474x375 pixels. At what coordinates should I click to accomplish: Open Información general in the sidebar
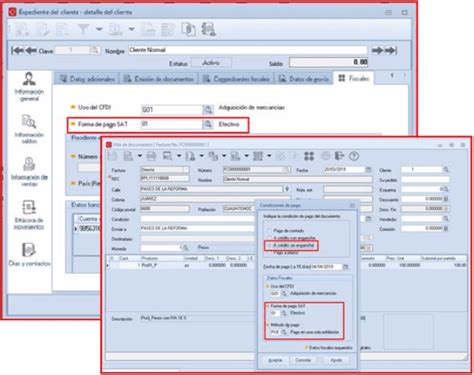29,86
